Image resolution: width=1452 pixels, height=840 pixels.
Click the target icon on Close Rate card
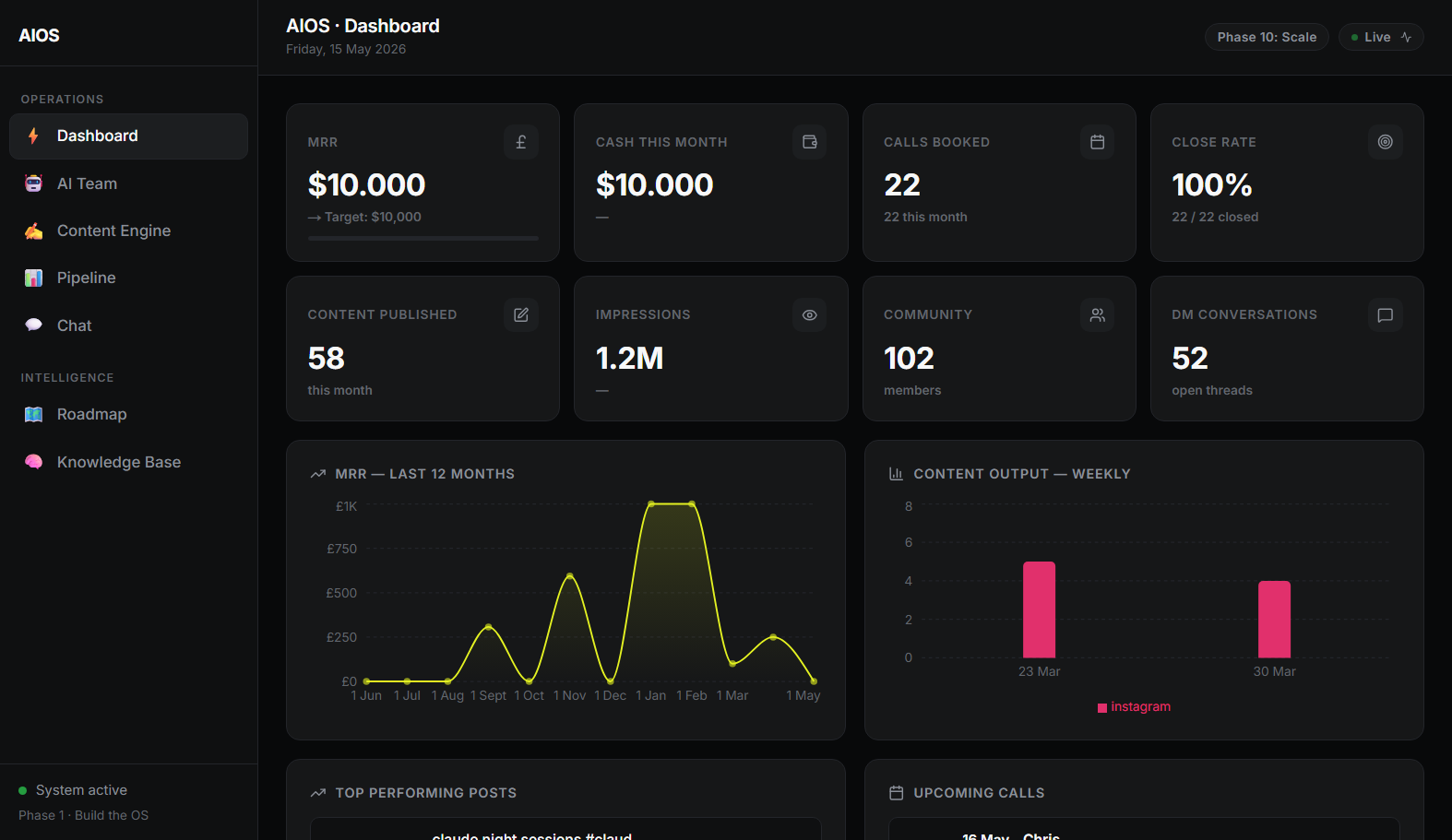pyautogui.click(x=1385, y=142)
